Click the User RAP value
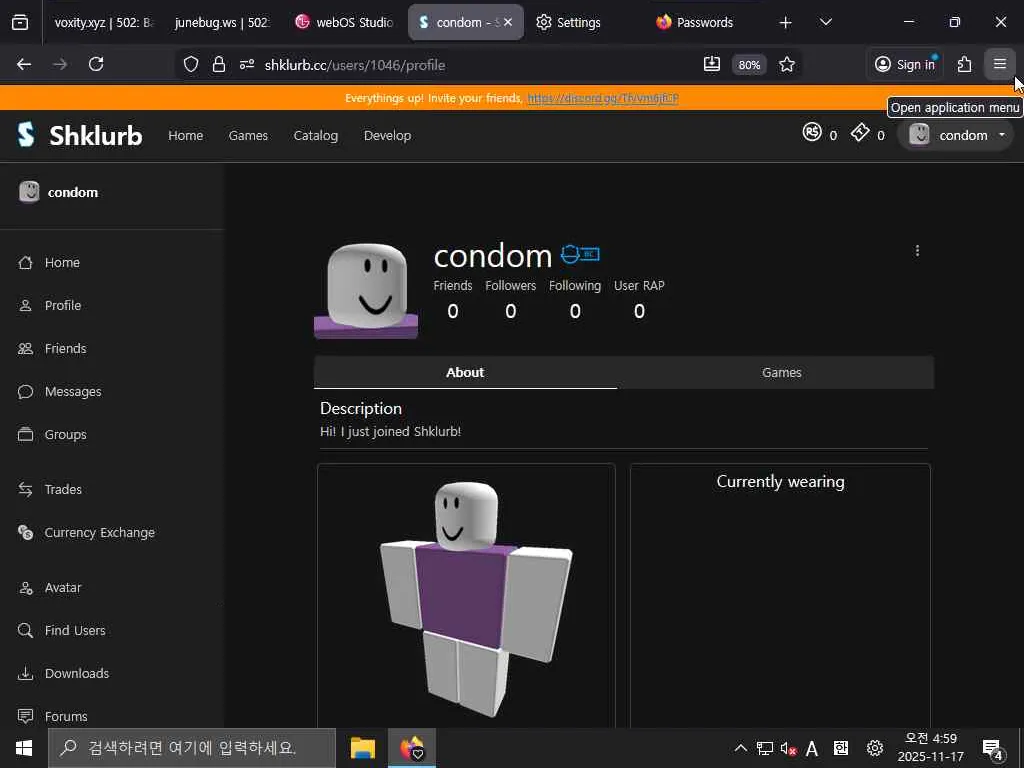Image resolution: width=1024 pixels, height=768 pixels. [639, 311]
